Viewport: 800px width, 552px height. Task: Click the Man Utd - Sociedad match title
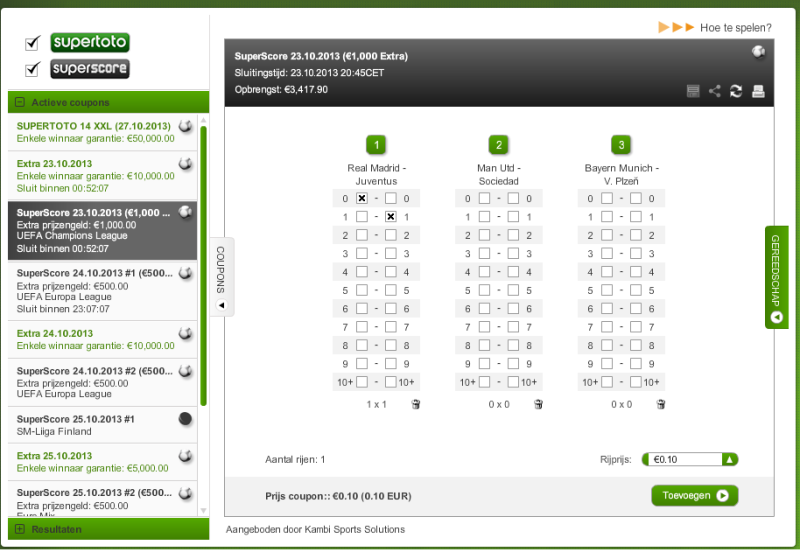coord(498,174)
